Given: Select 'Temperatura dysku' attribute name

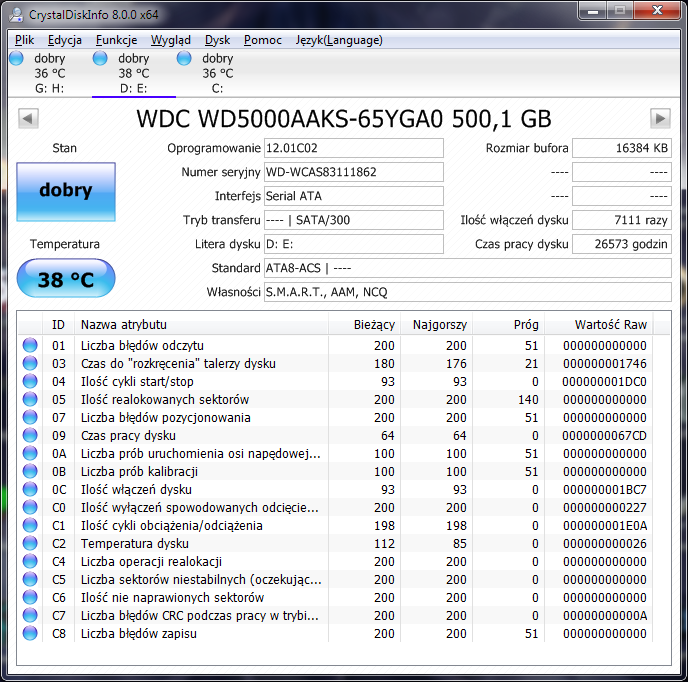Looking at the screenshot, I should (135, 544).
